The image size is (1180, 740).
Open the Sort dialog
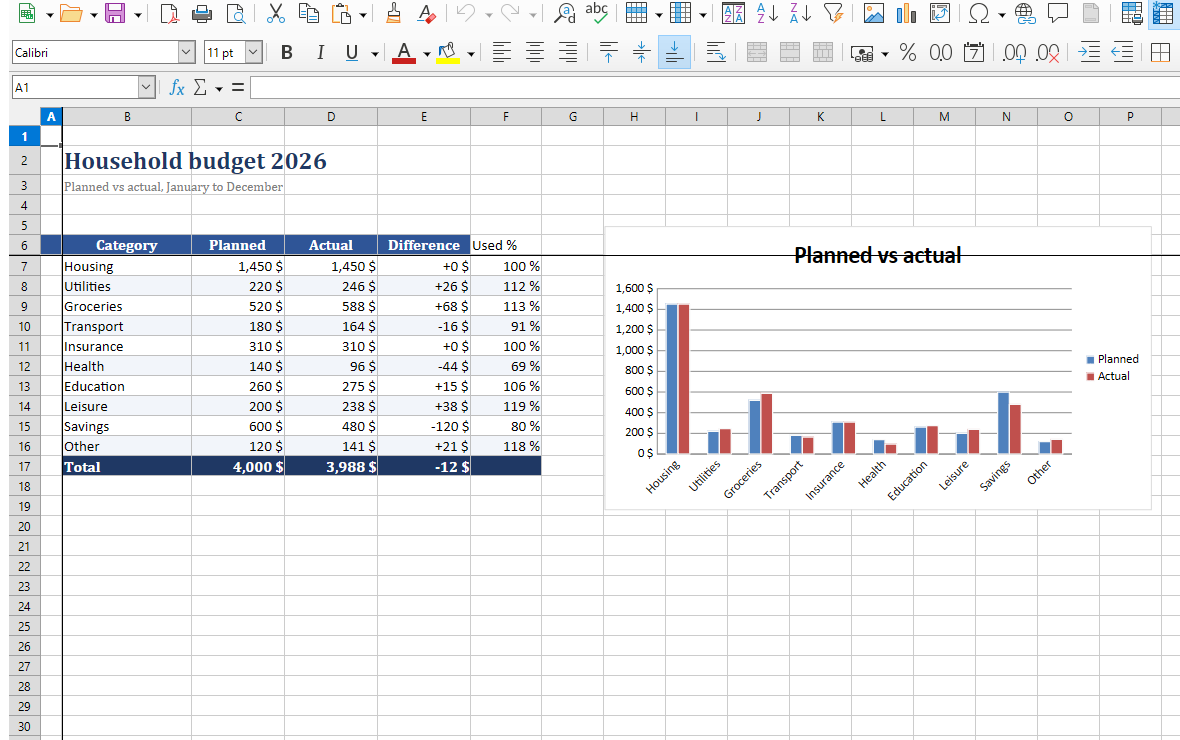(x=733, y=13)
